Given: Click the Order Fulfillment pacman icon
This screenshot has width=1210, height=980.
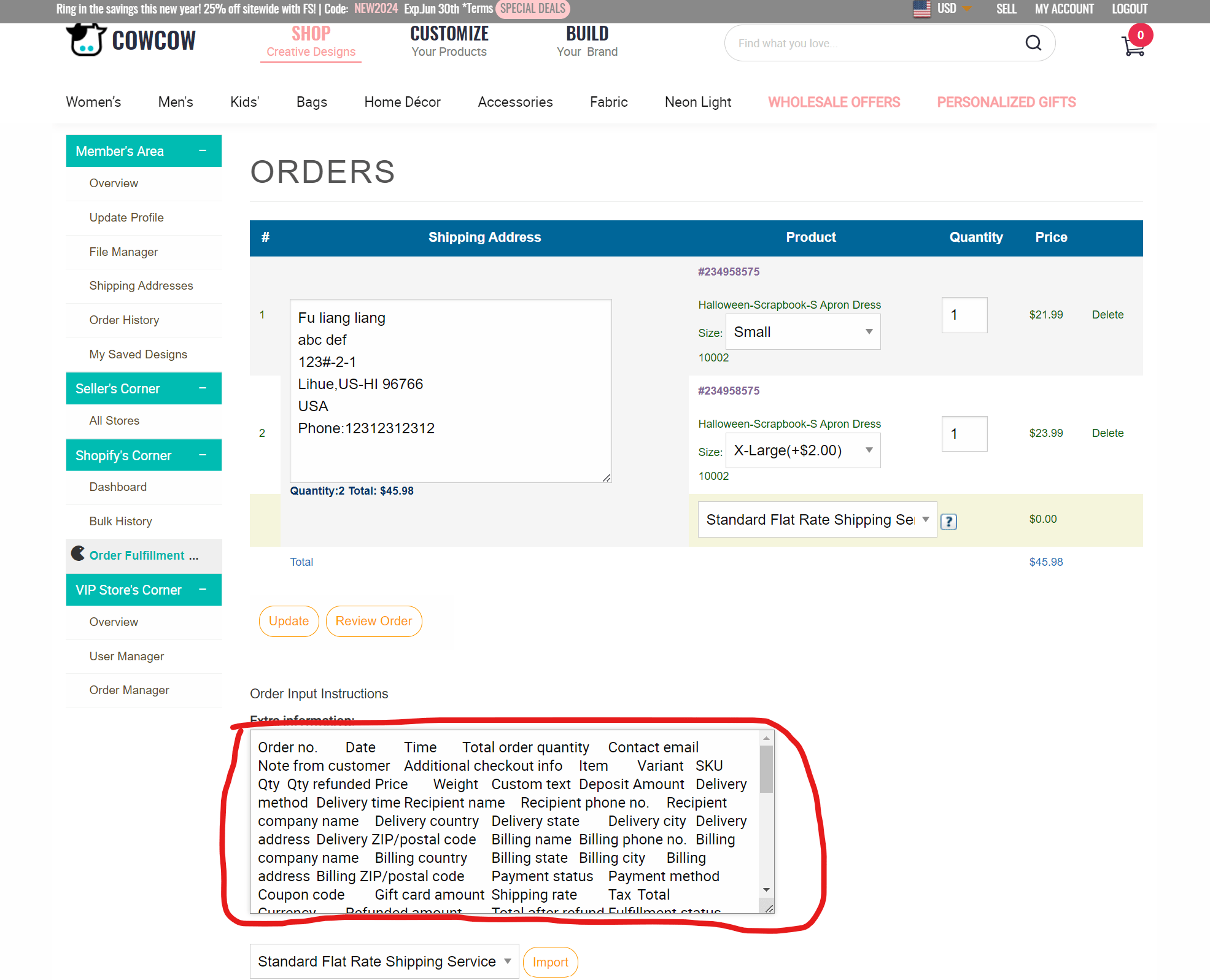Looking at the screenshot, I should (78, 554).
